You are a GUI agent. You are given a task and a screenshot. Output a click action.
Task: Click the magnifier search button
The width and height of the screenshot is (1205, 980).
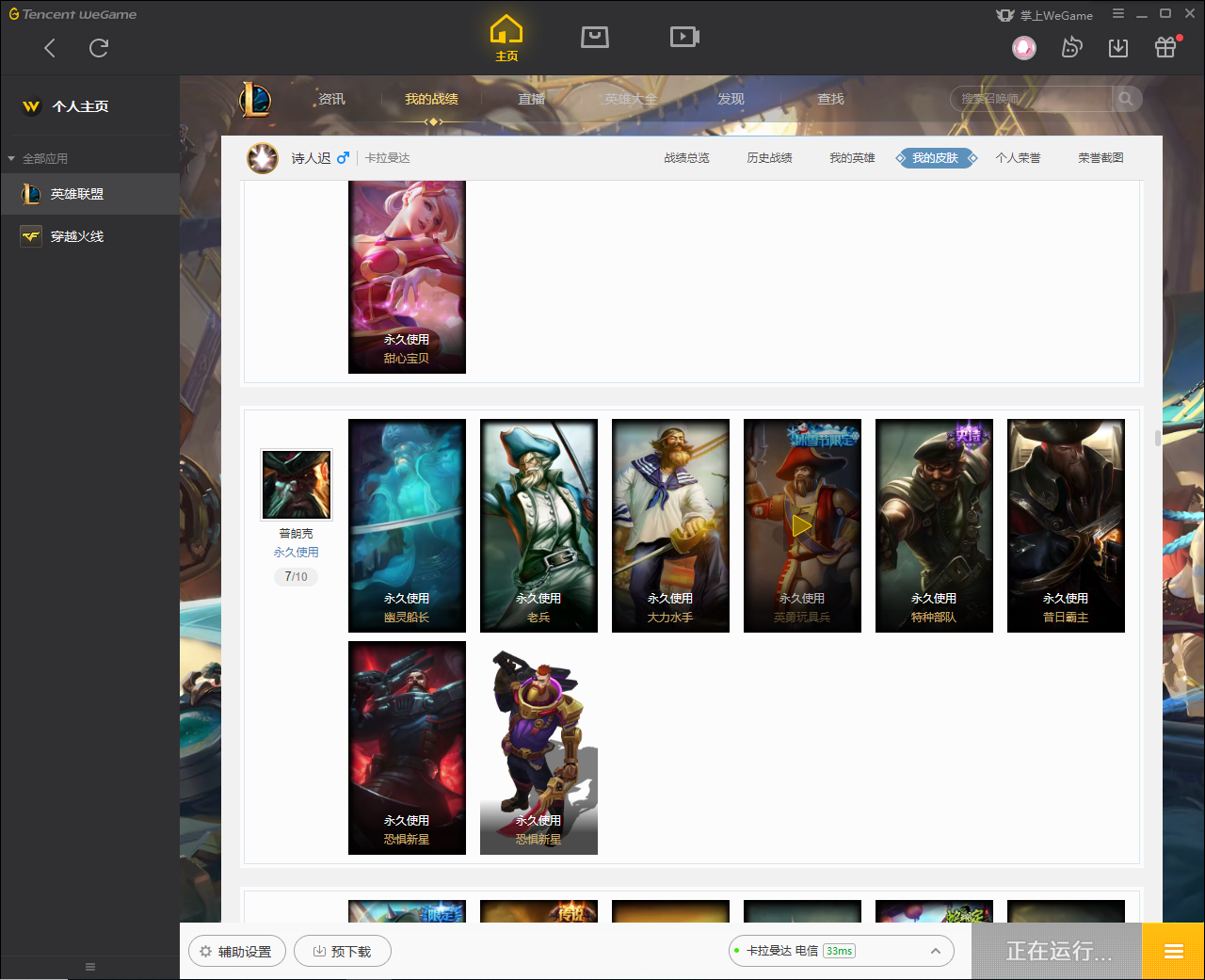pos(1126,99)
